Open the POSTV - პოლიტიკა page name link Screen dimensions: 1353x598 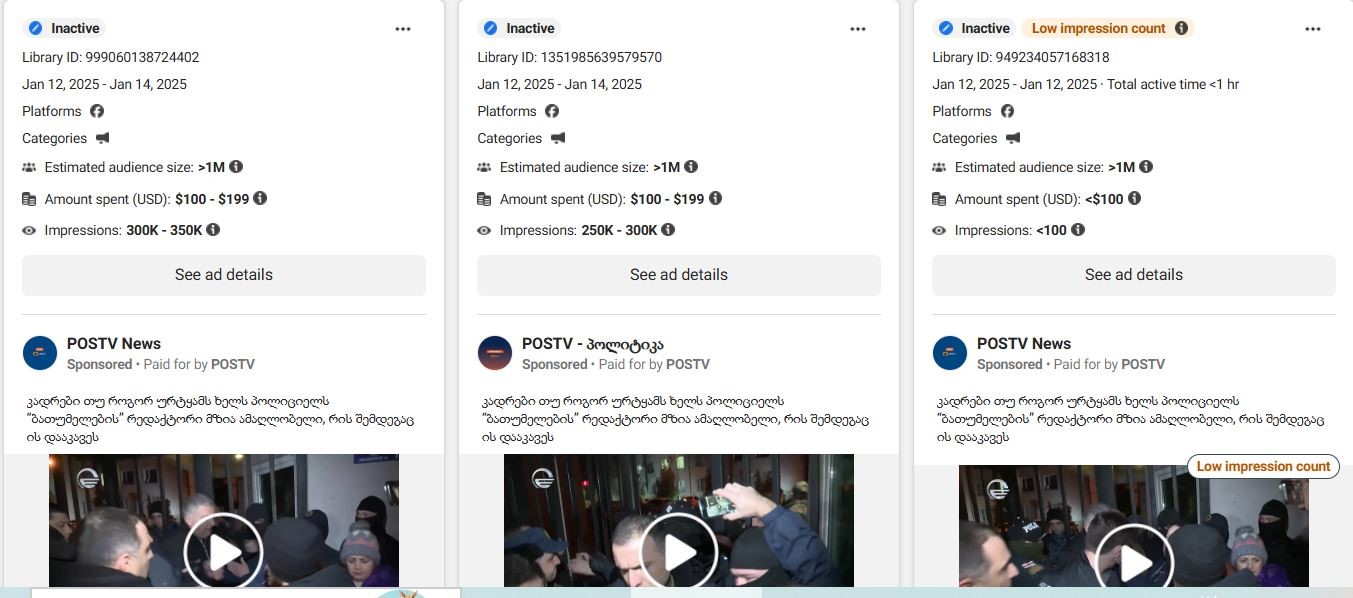coord(592,344)
